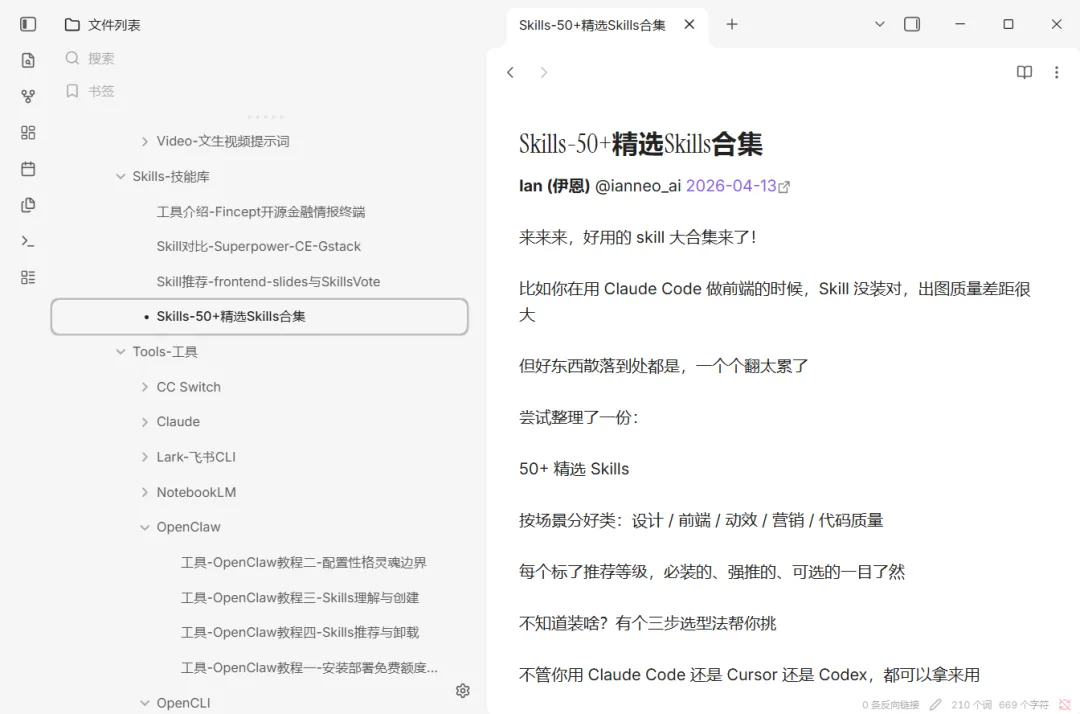Click the 0 条反向链接 backlinks status

pyautogui.click(x=891, y=705)
